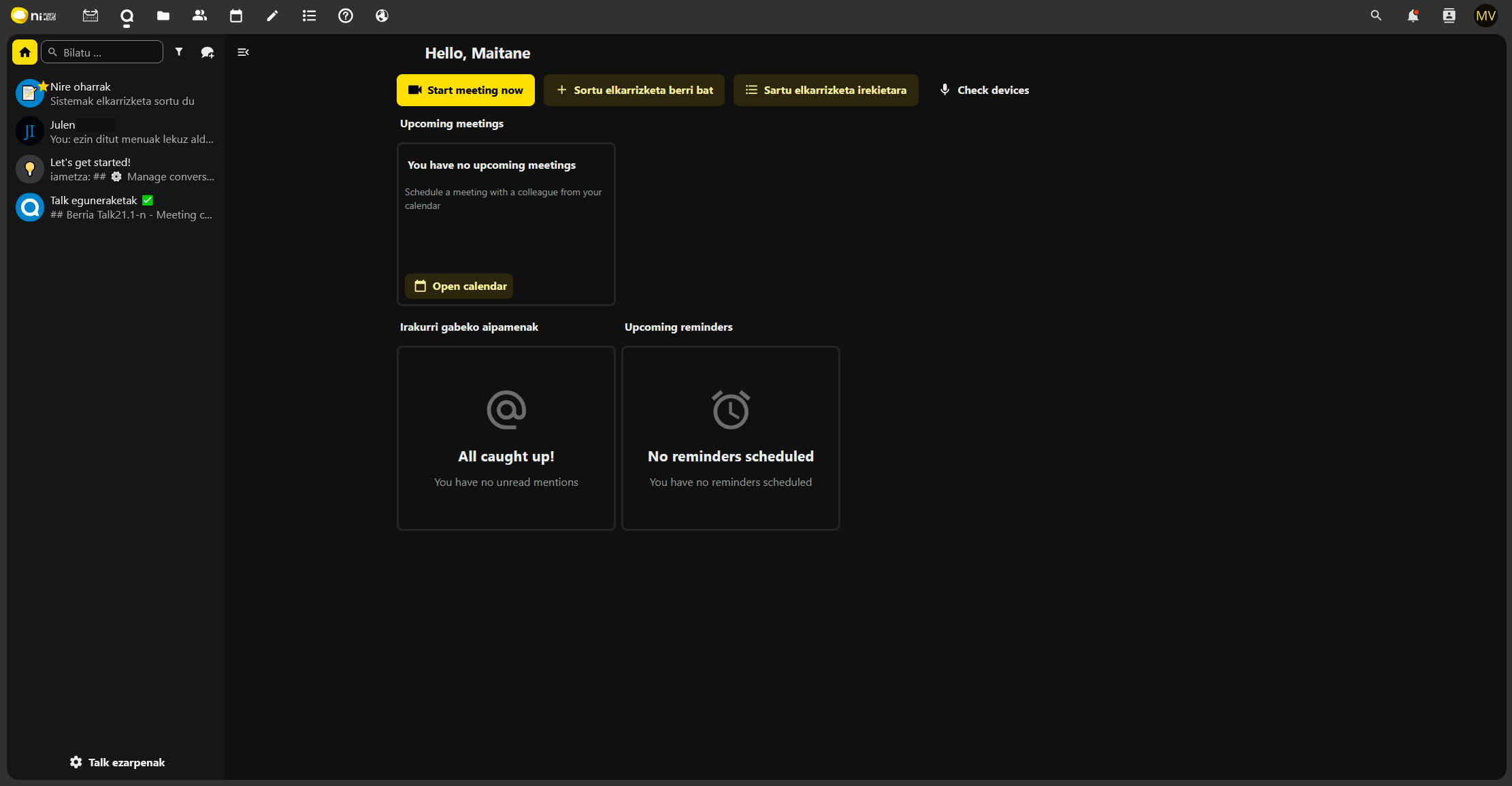Open the Calendar app icon in top bar
Viewport: 1512px width, 786px height.
tap(236, 16)
